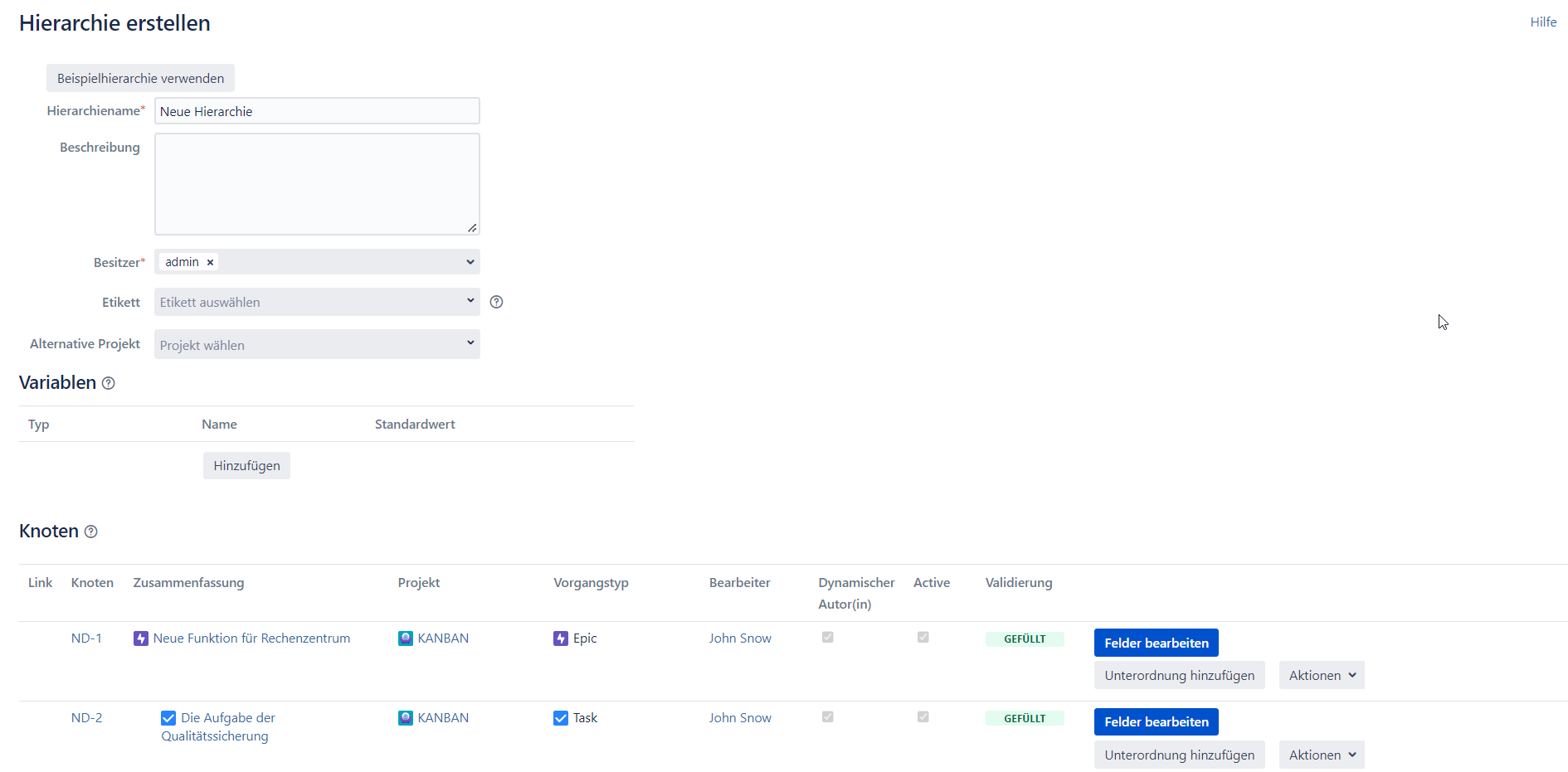Expand Aktionen menu for ND-2
1568x772 pixels.
click(x=1321, y=755)
